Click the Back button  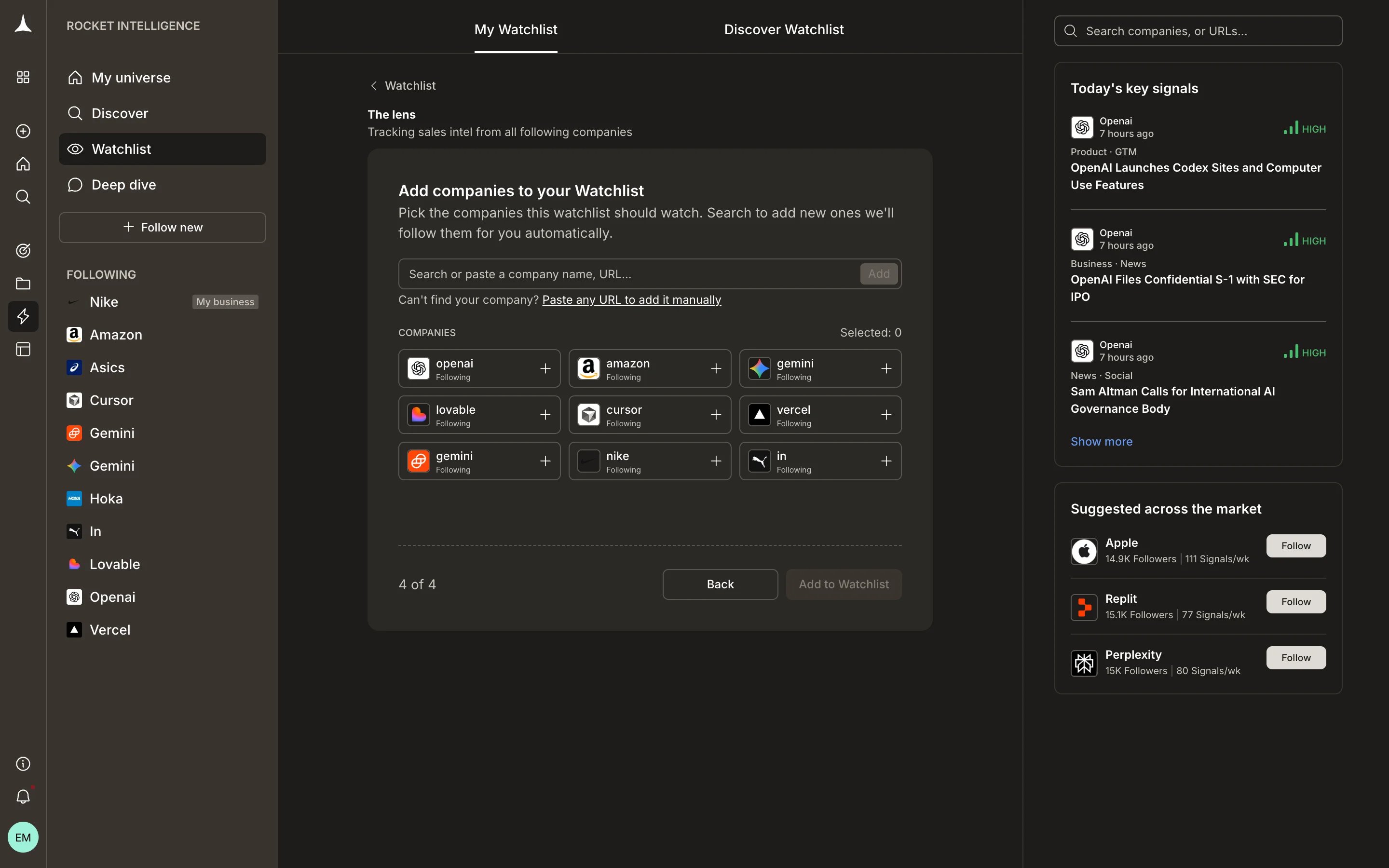pos(720,584)
